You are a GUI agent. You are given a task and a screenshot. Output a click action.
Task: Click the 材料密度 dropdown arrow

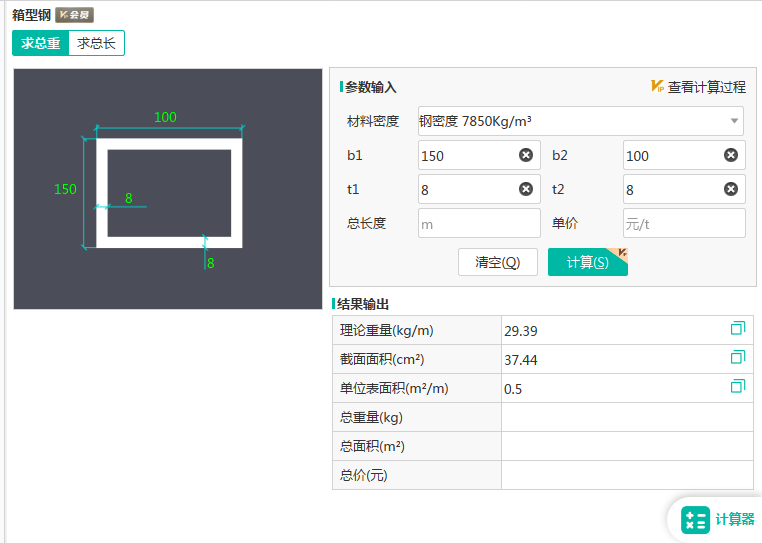(734, 121)
